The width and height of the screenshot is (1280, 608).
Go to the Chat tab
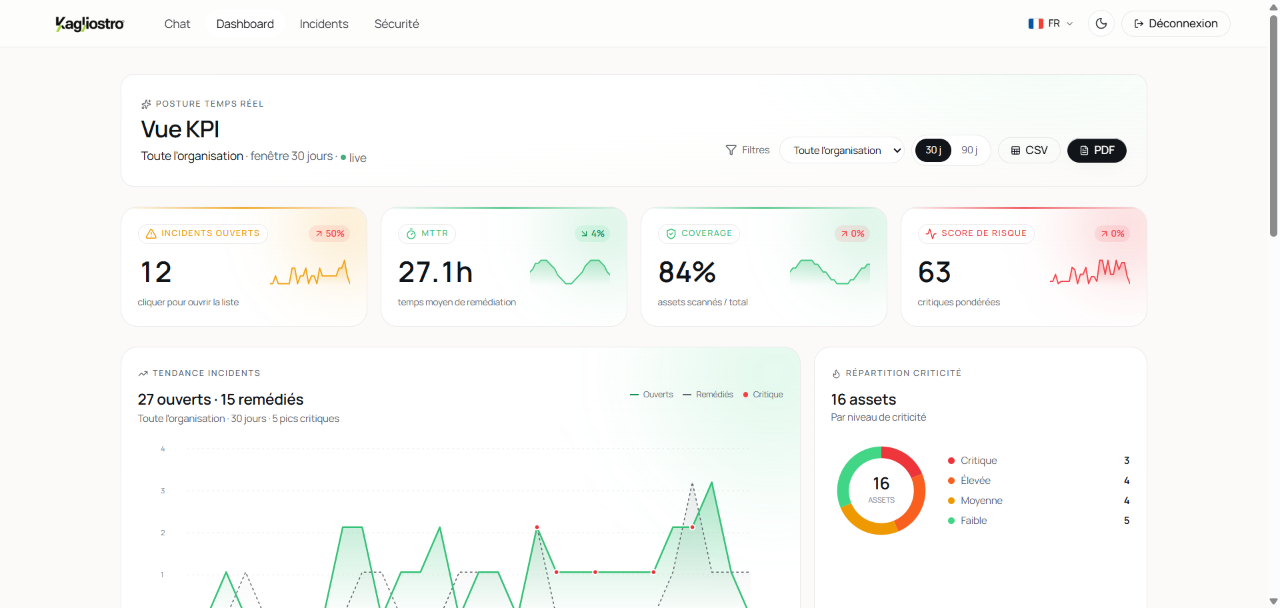tap(177, 24)
